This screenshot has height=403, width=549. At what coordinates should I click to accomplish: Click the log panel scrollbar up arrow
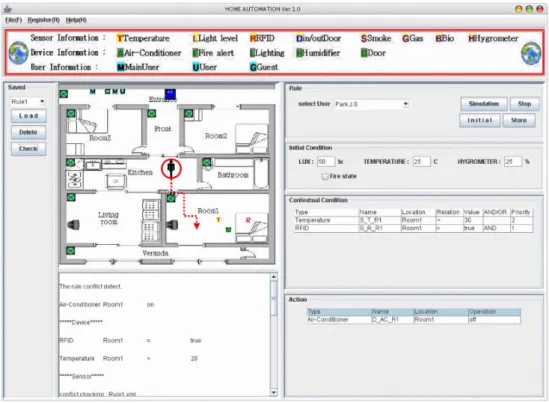[273, 277]
